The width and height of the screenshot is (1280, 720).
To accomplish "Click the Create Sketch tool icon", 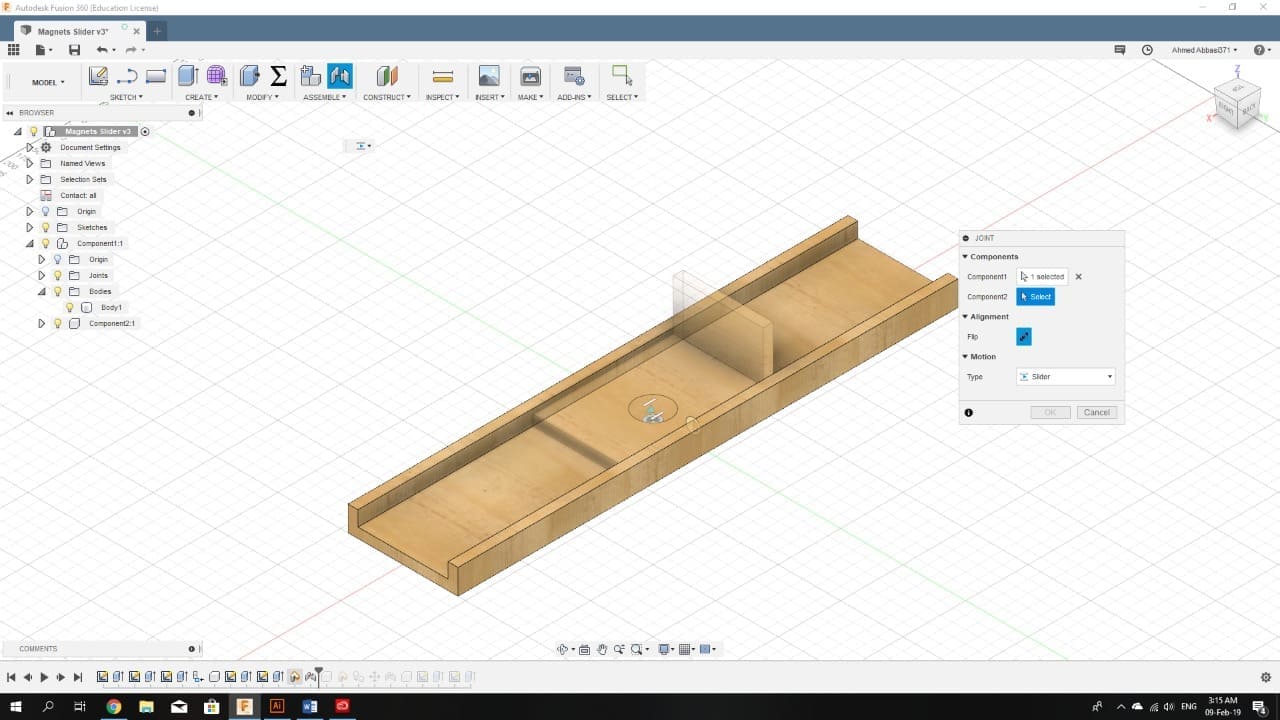I will tap(98, 76).
